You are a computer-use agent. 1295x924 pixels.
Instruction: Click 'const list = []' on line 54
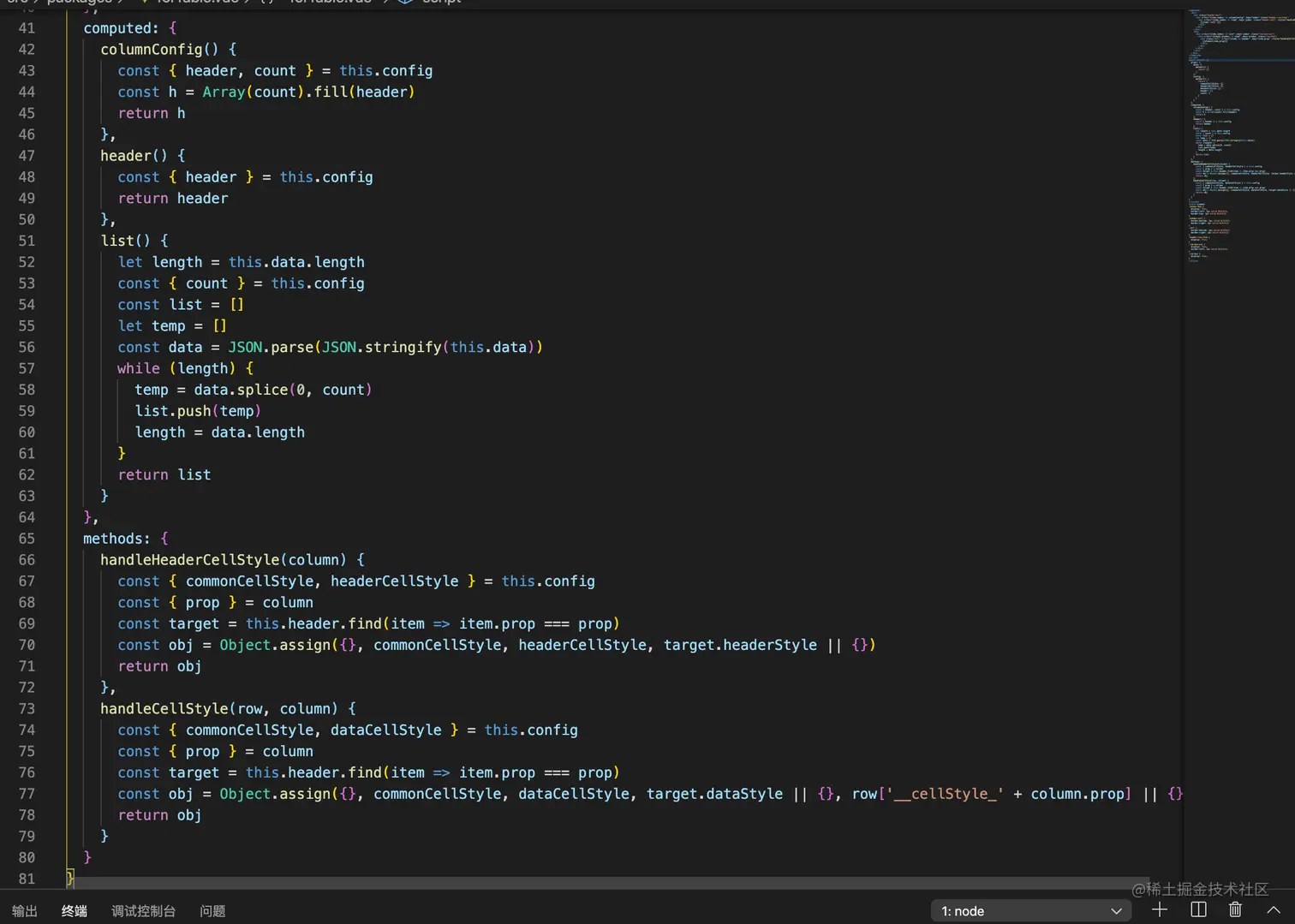pos(181,305)
